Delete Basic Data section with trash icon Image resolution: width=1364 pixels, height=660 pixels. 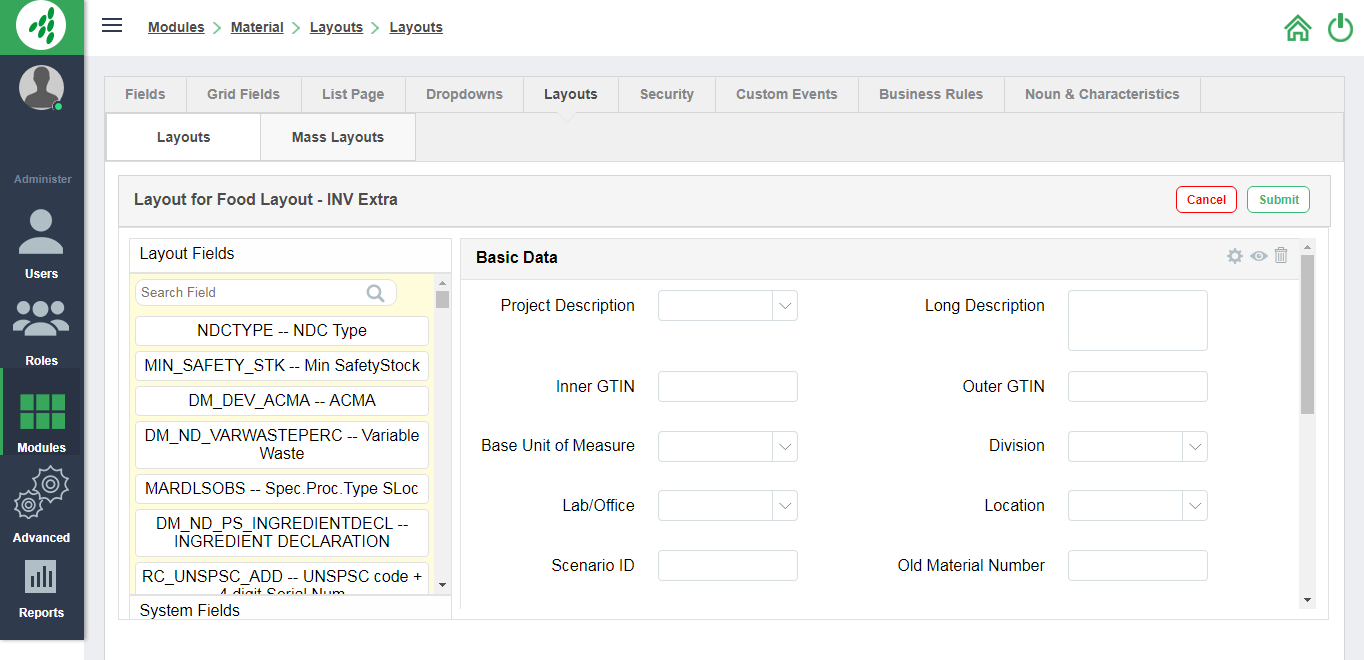[1281, 256]
